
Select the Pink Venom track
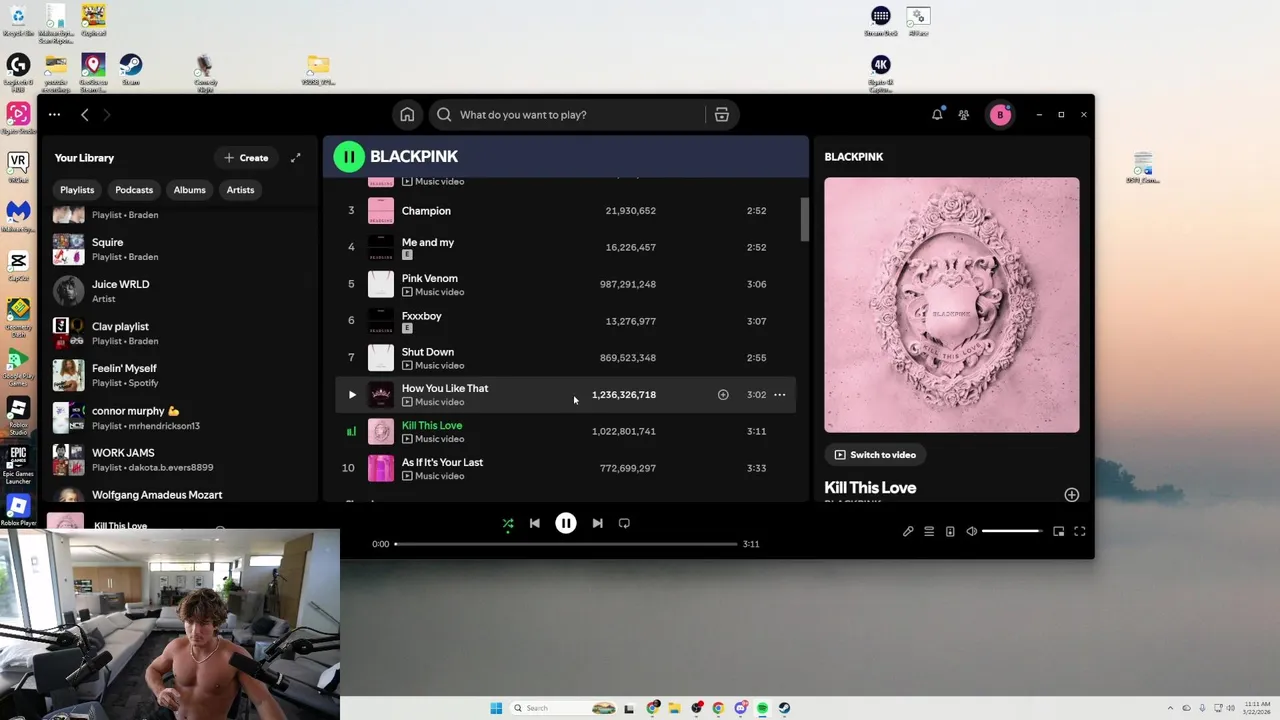coord(566,285)
